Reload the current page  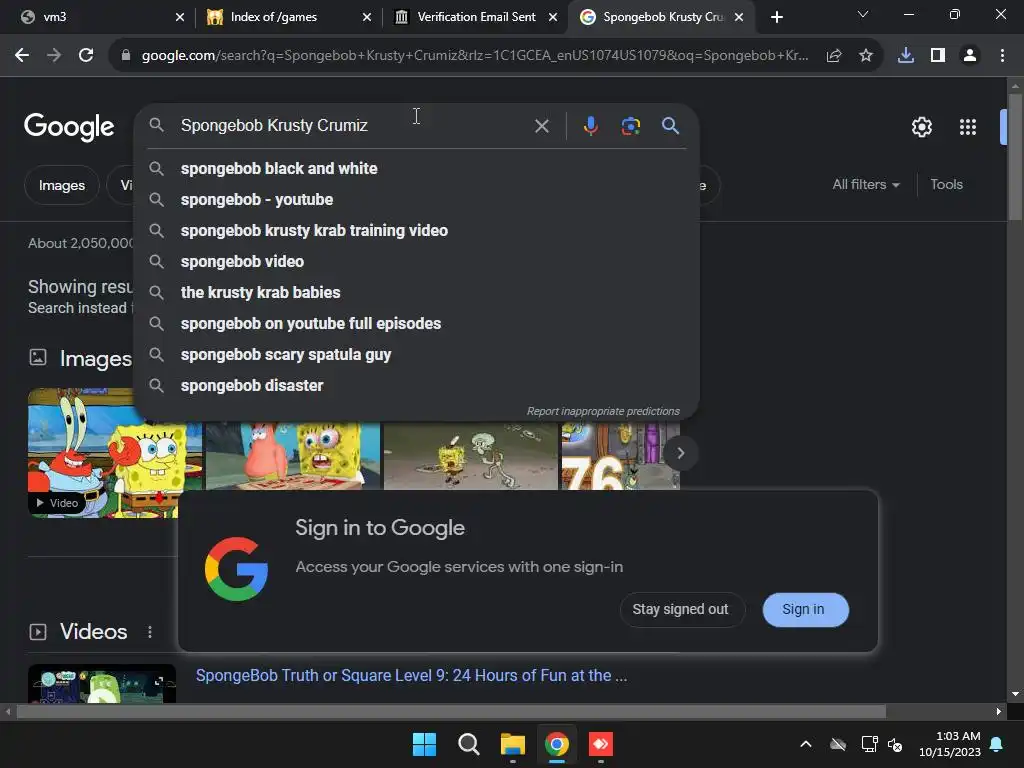[x=86, y=56]
